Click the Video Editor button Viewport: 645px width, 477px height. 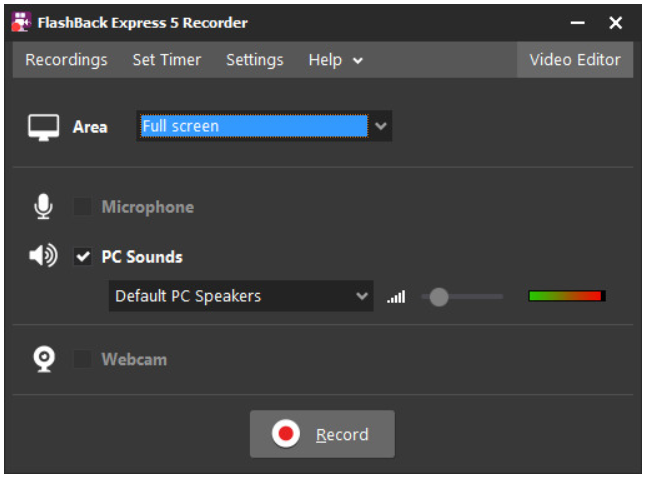click(x=575, y=60)
